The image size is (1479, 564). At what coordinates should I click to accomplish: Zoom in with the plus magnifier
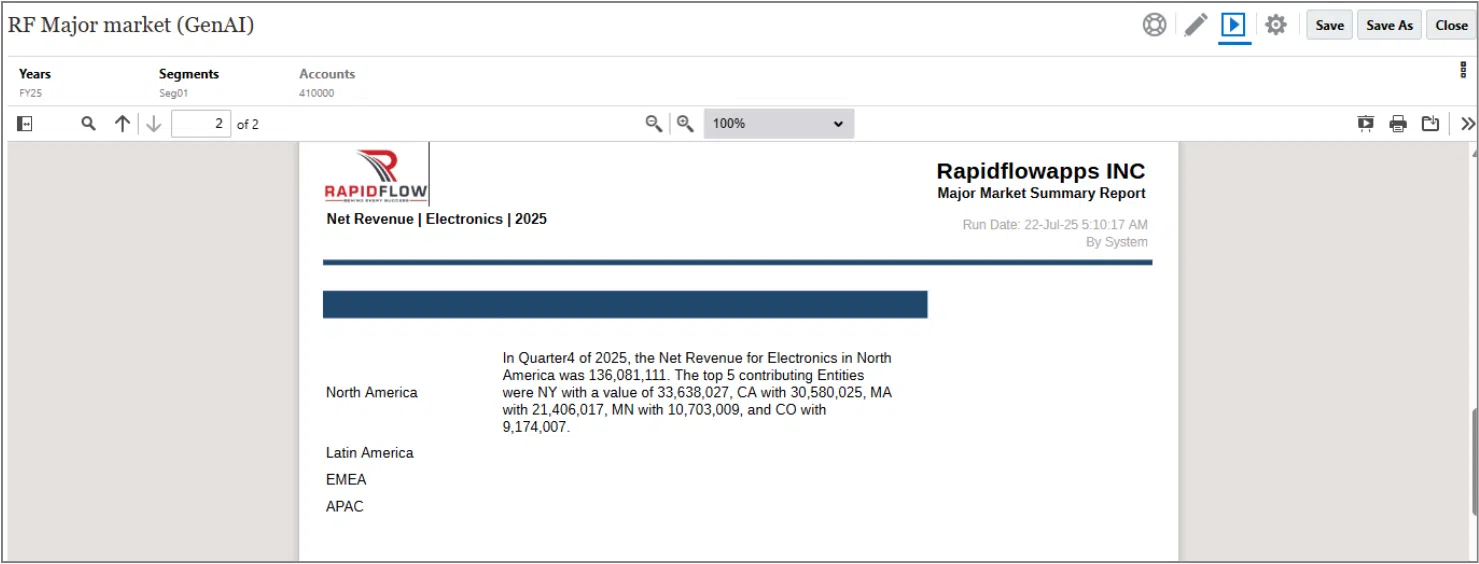pos(685,124)
